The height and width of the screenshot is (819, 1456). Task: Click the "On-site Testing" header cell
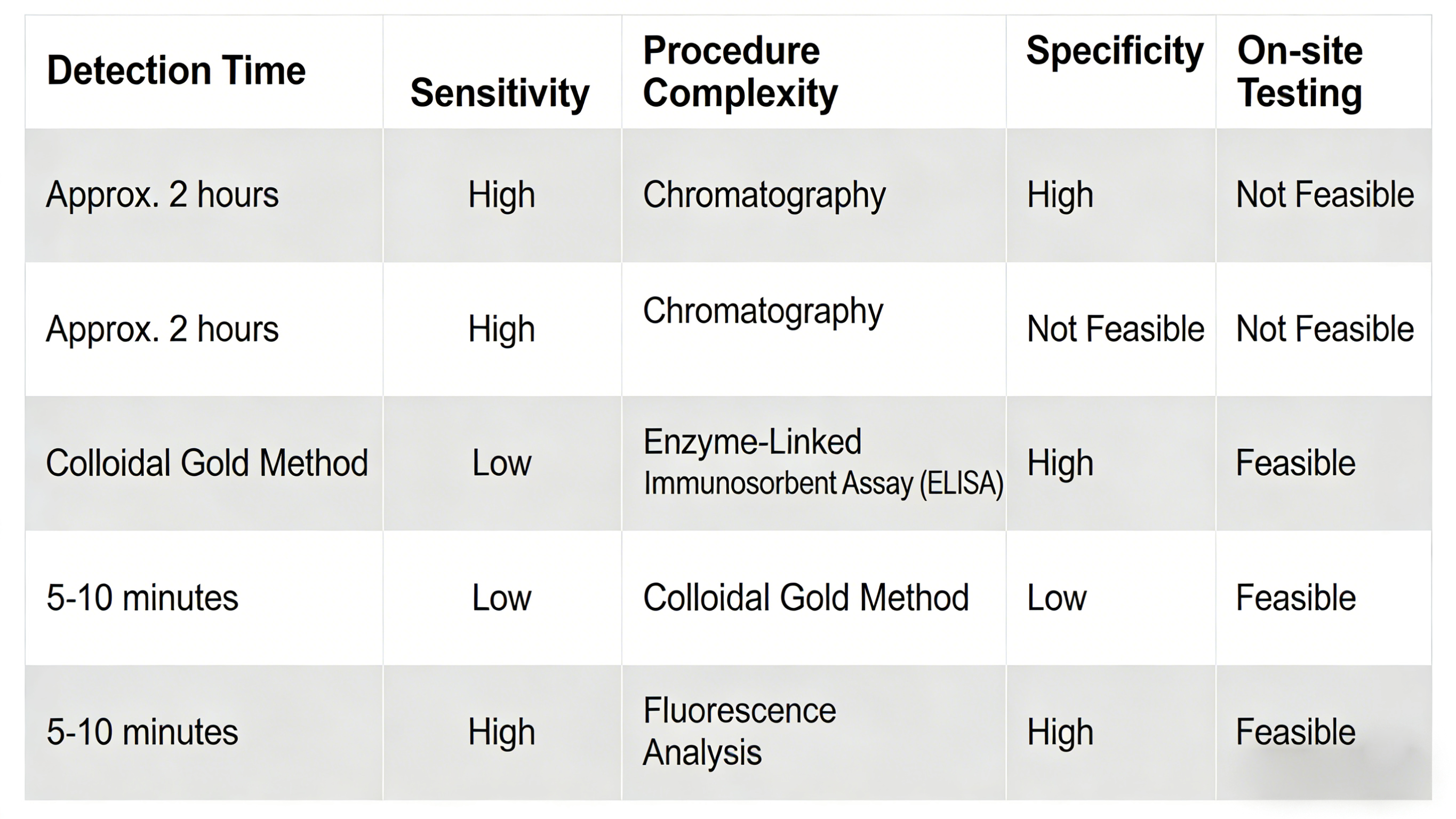(x=1299, y=72)
